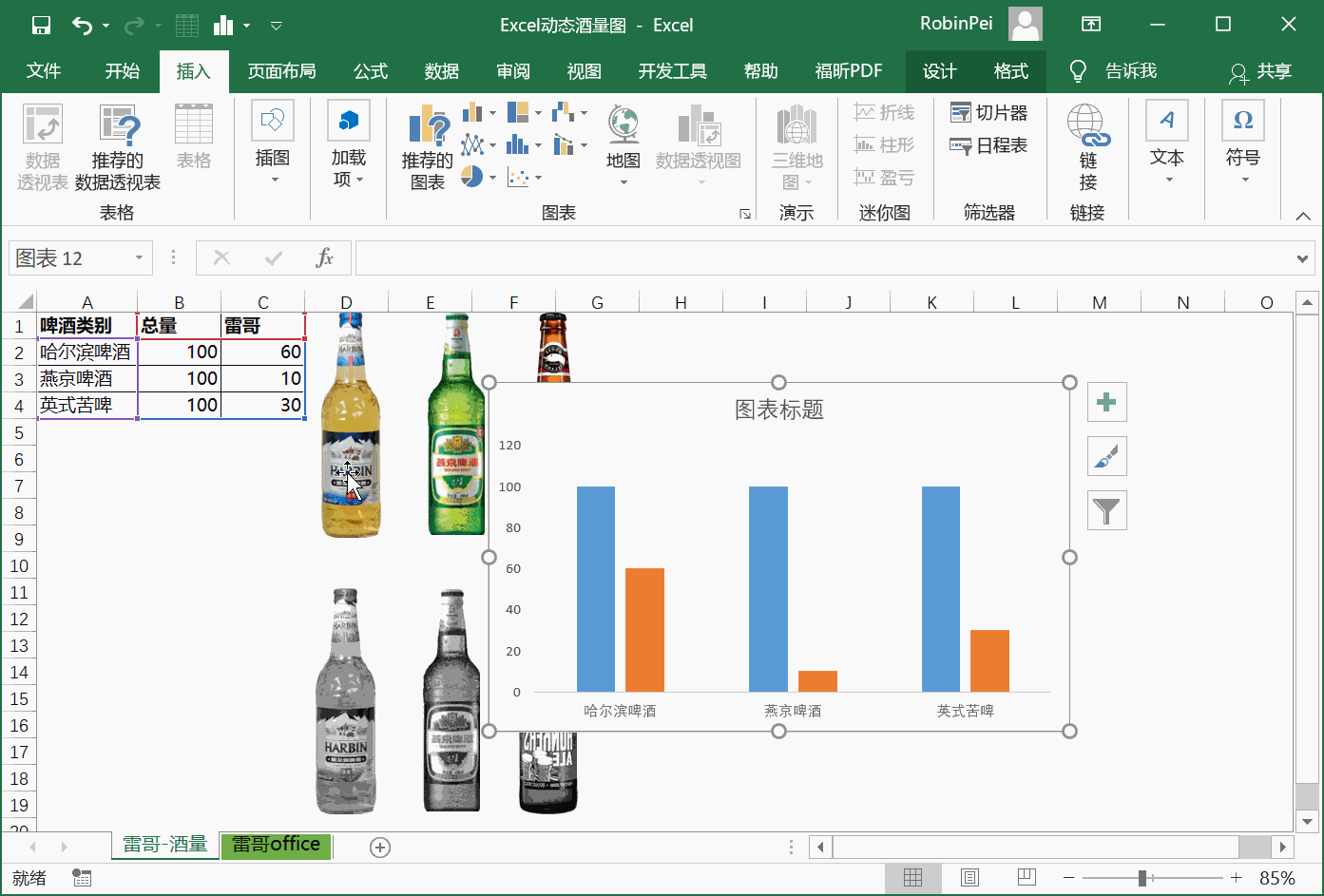Switch to the Home (开始) tab
The width and height of the screenshot is (1324, 896).
pyautogui.click(x=123, y=71)
